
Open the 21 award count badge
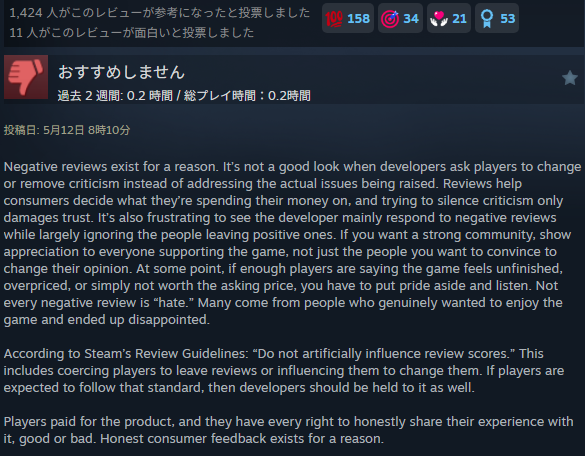click(449, 18)
